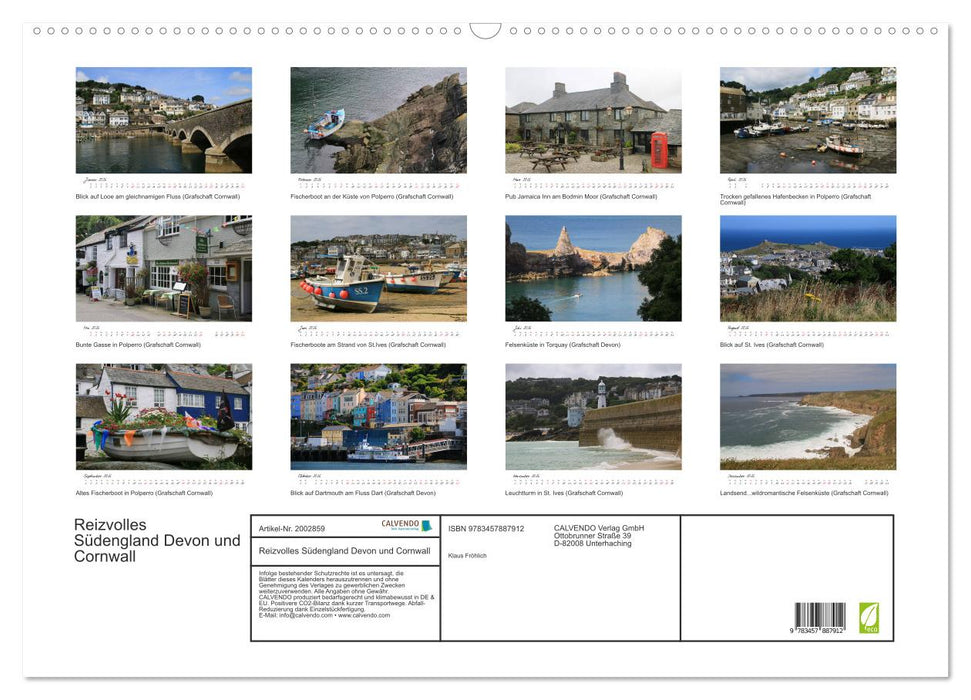971x700 pixels.
Task: View the Pub Jamaica Inn photograph
Action: point(592,119)
